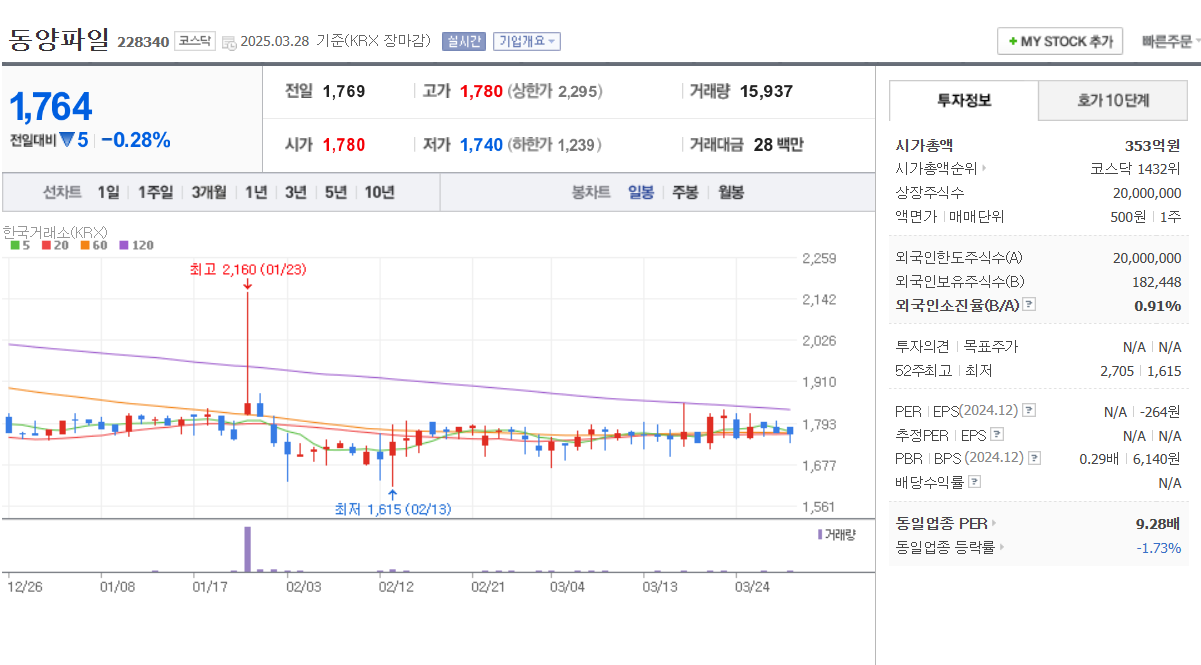
Task: Show 월봉 monthly candle chart
Action: 731,192
